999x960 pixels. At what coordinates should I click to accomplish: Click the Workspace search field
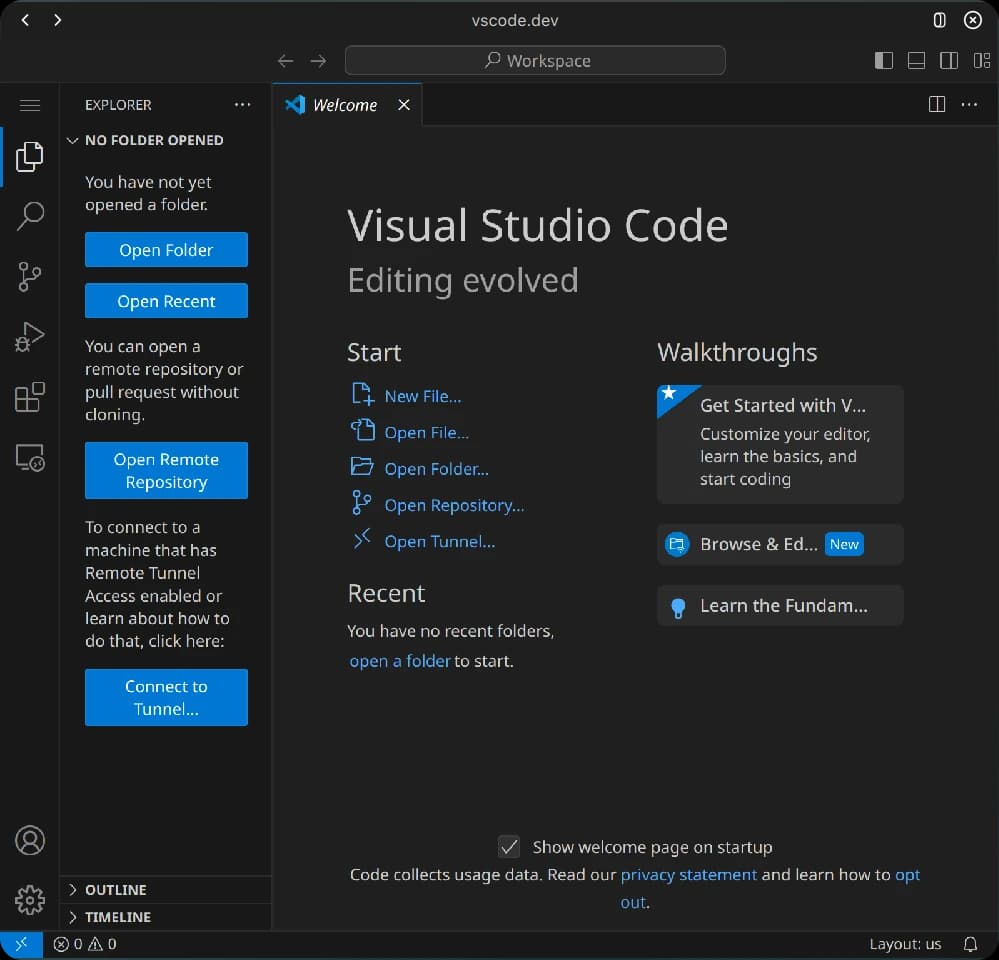click(x=535, y=60)
